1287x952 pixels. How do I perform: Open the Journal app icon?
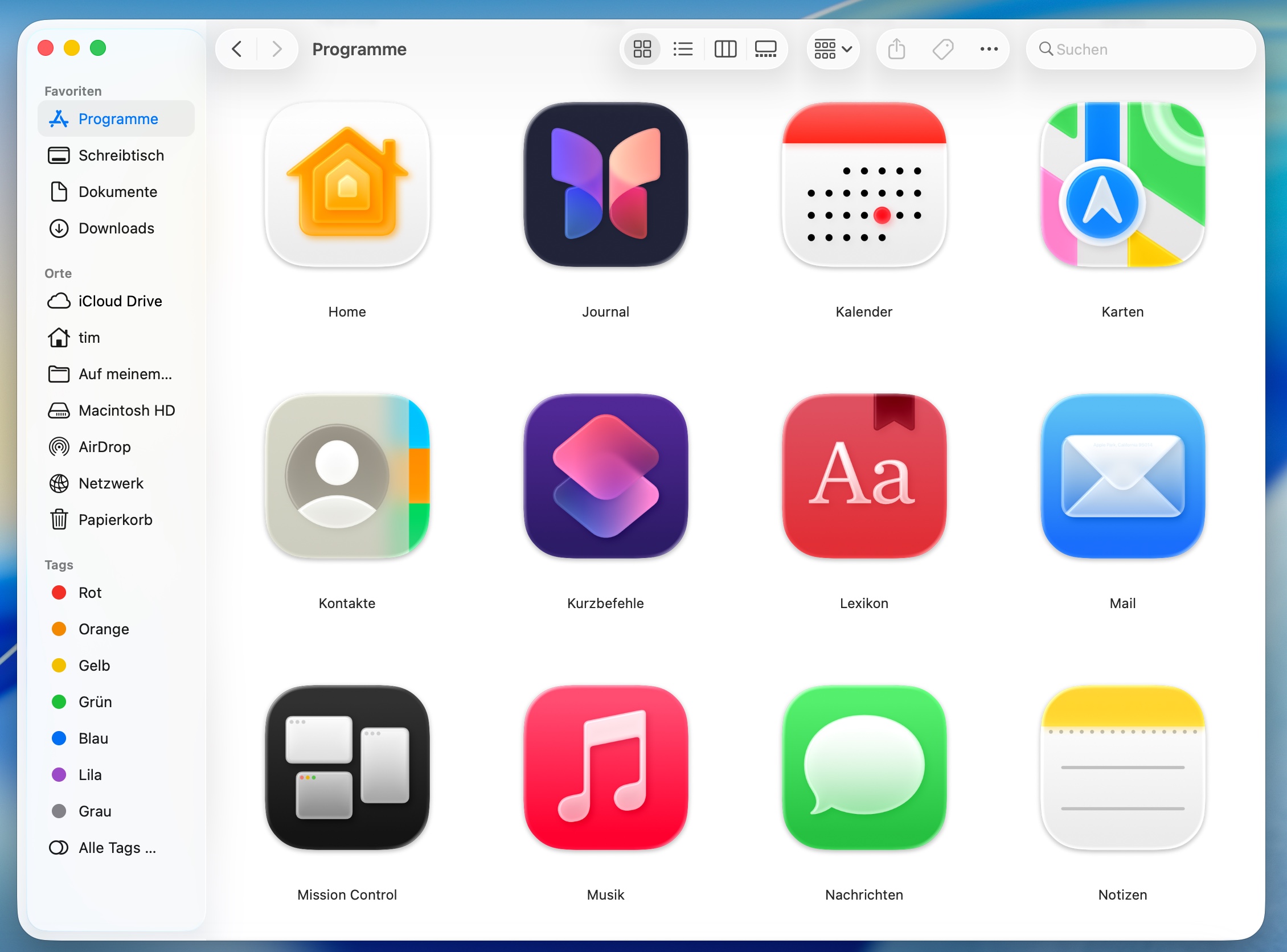605,184
